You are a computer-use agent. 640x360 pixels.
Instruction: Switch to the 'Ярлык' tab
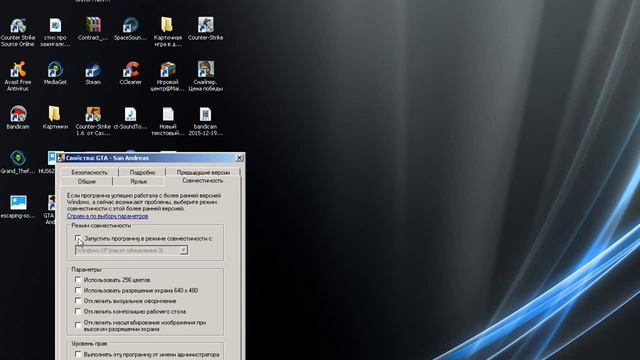(x=139, y=182)
